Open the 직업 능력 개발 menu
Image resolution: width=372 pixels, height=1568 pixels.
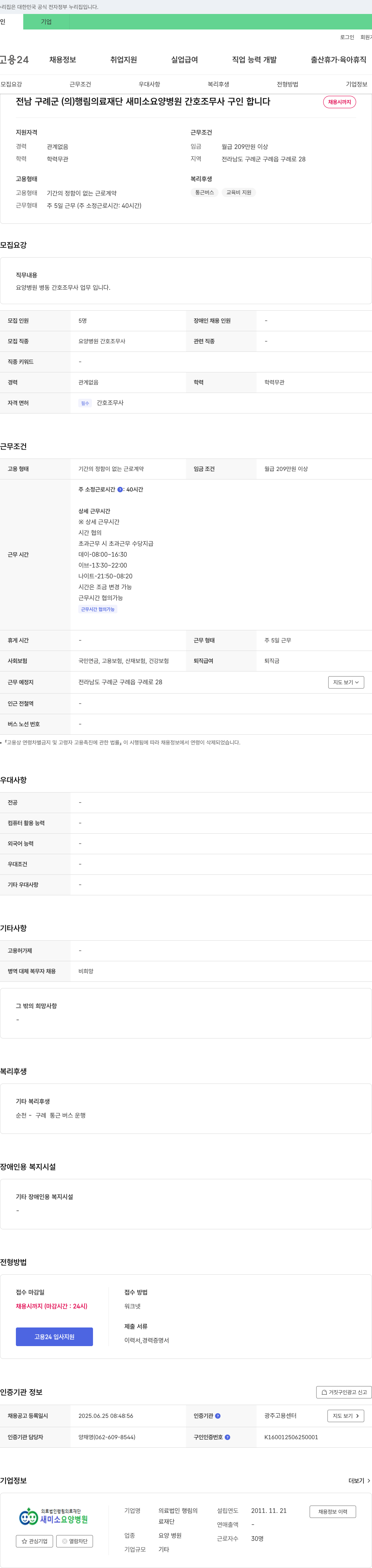[x=254, y=60]
